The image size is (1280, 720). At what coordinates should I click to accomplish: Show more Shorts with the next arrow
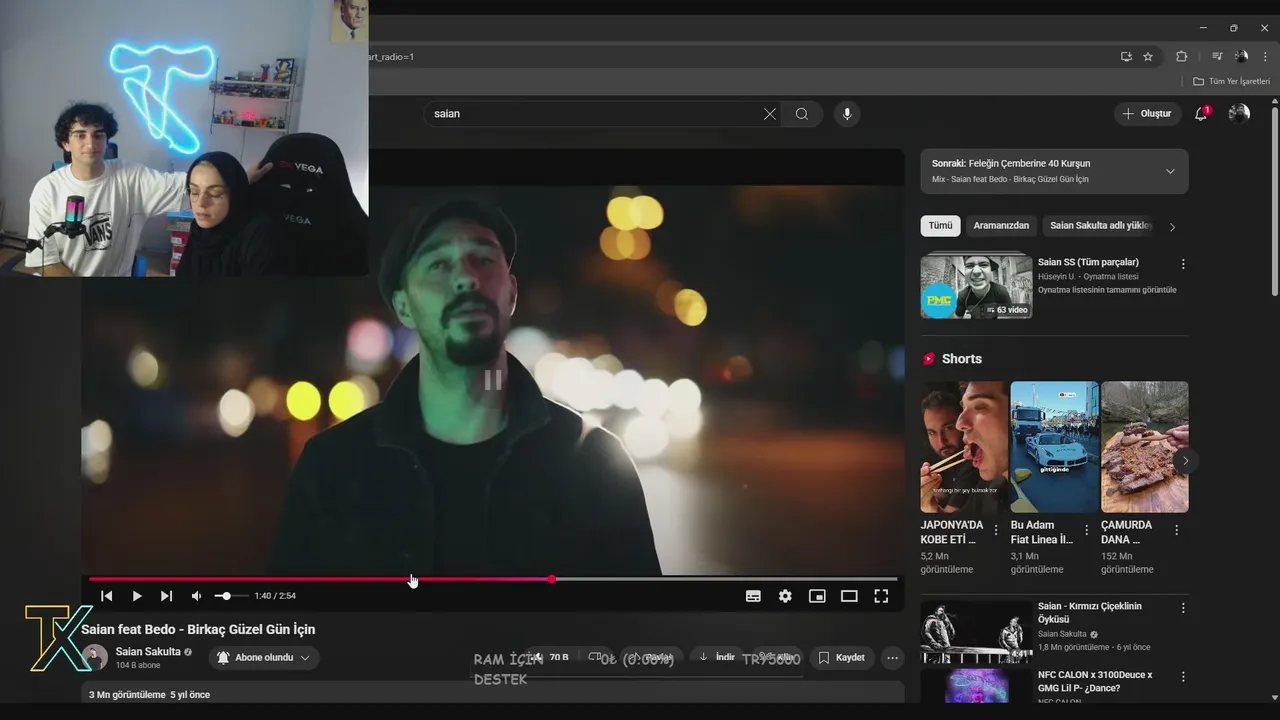tap(1185, 461)
